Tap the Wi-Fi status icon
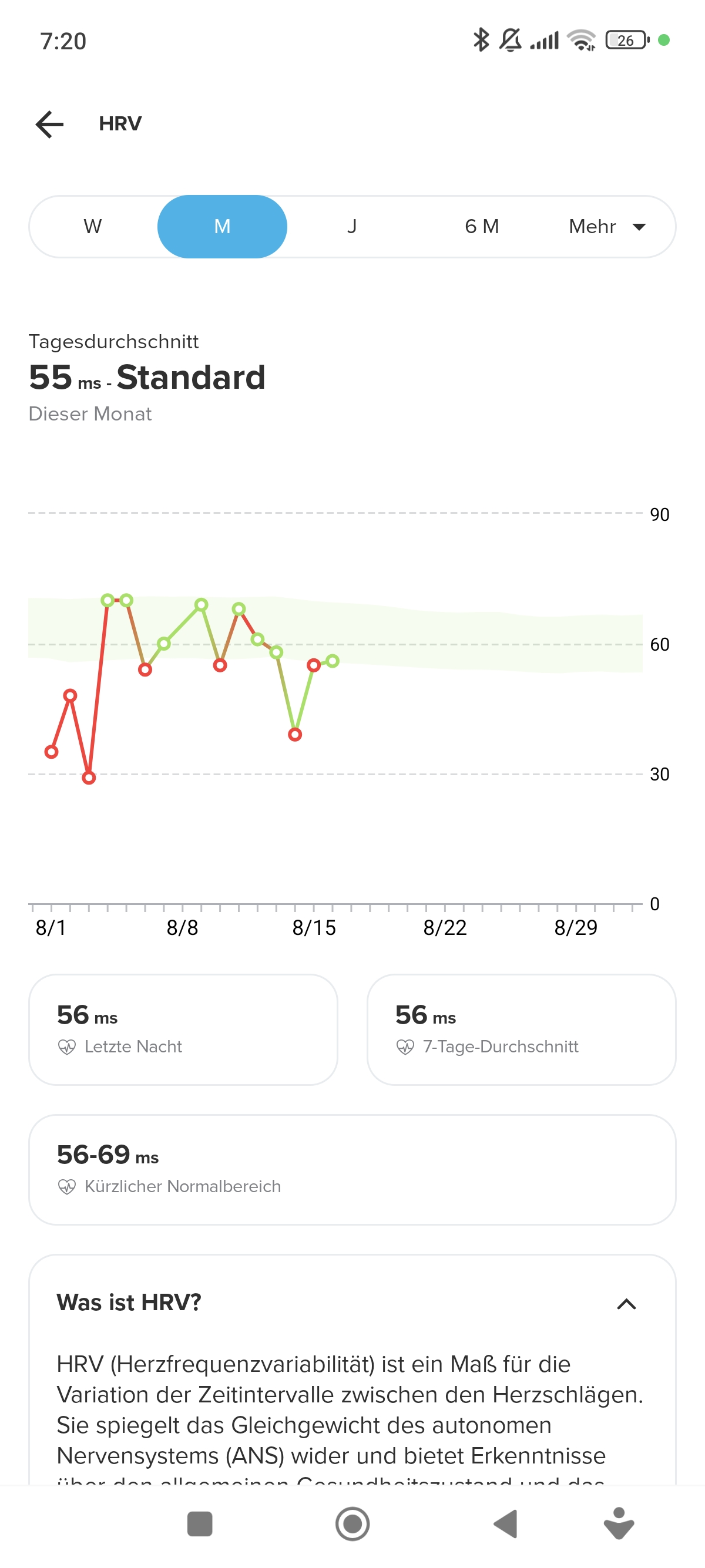 coord(581,40)
